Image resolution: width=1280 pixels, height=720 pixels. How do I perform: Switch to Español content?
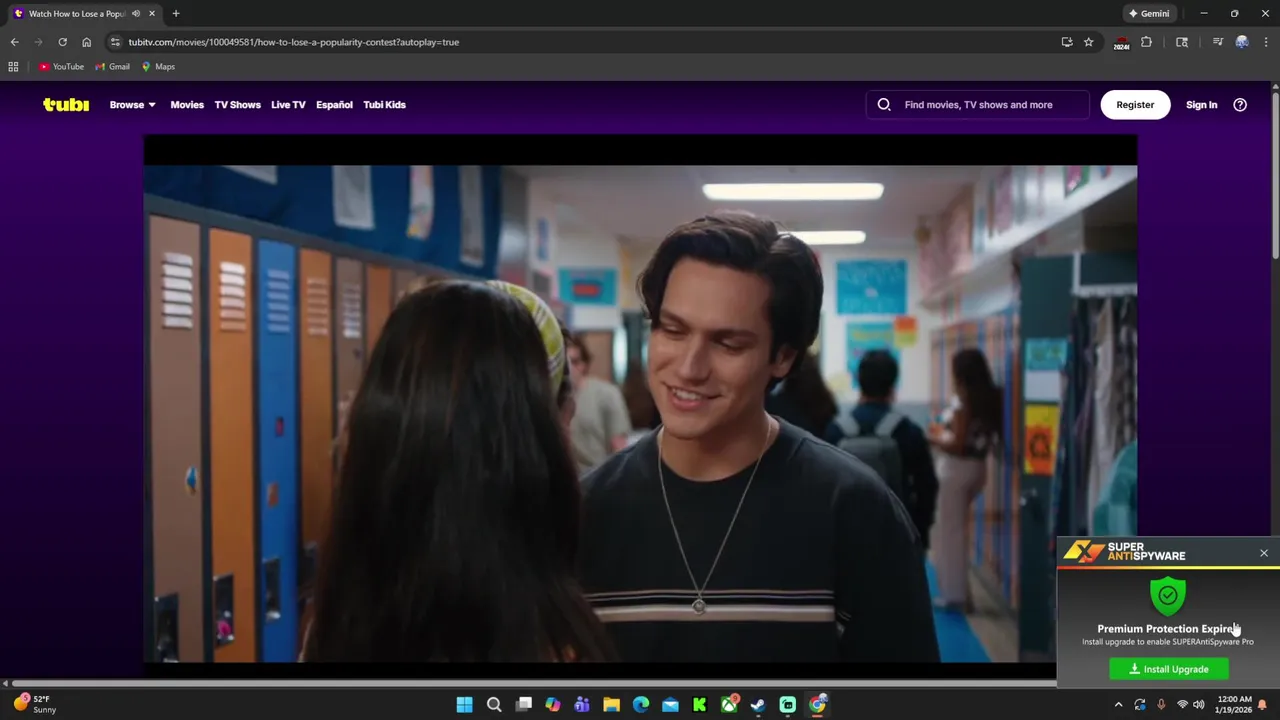[334, 104]
